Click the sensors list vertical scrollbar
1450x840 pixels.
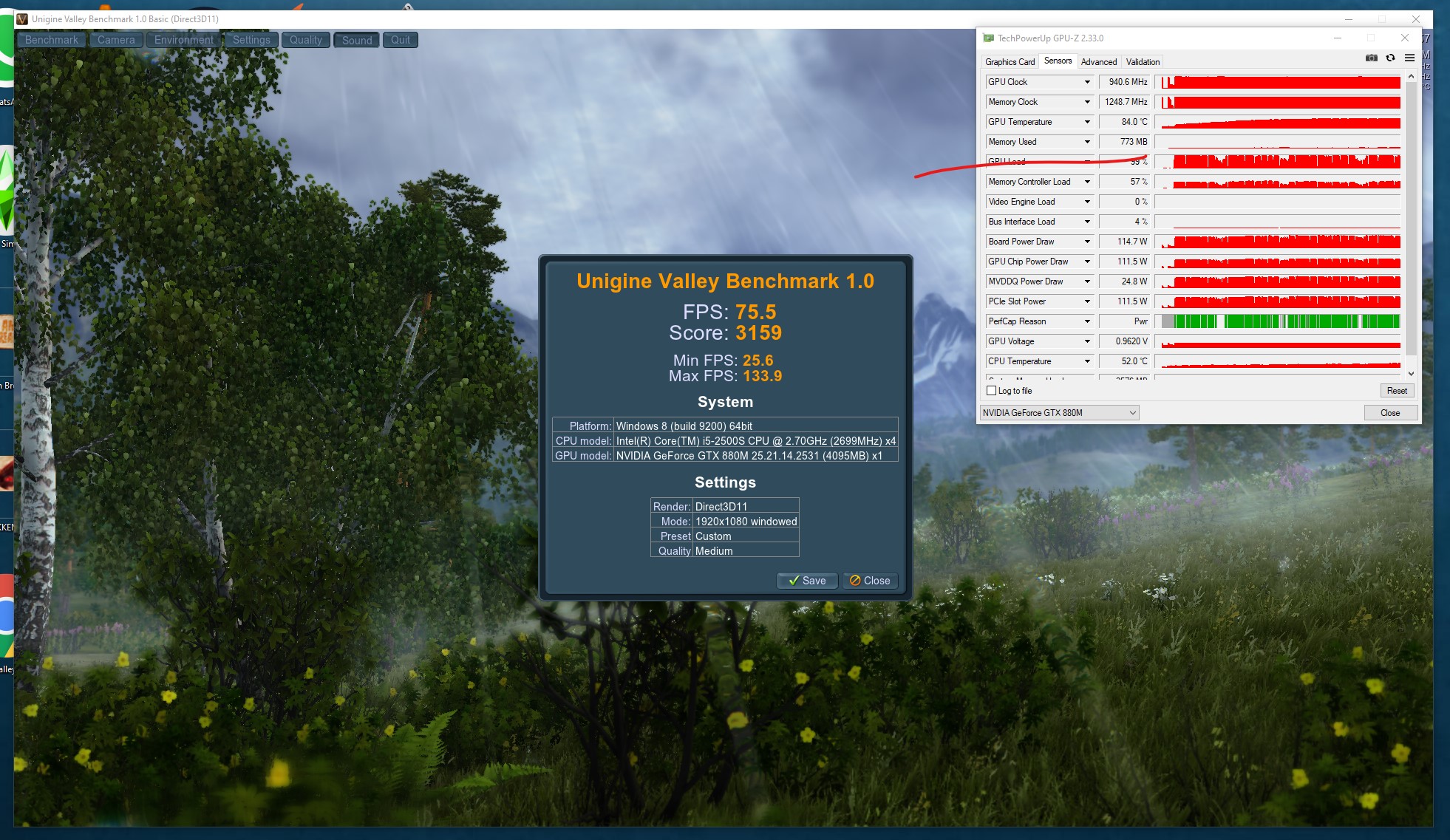tap(1410, 222)
